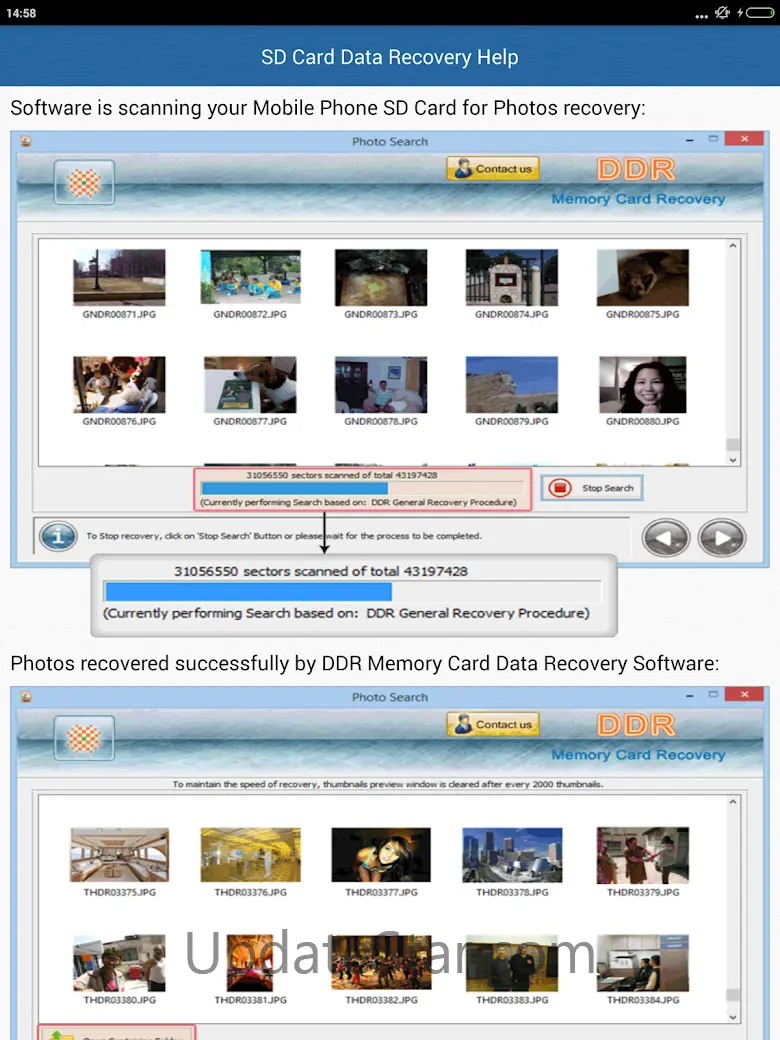Click the scroll-up arrow in the upper thumbnail list
Viewport: 780px width, 1040px height.
[733, 245]
